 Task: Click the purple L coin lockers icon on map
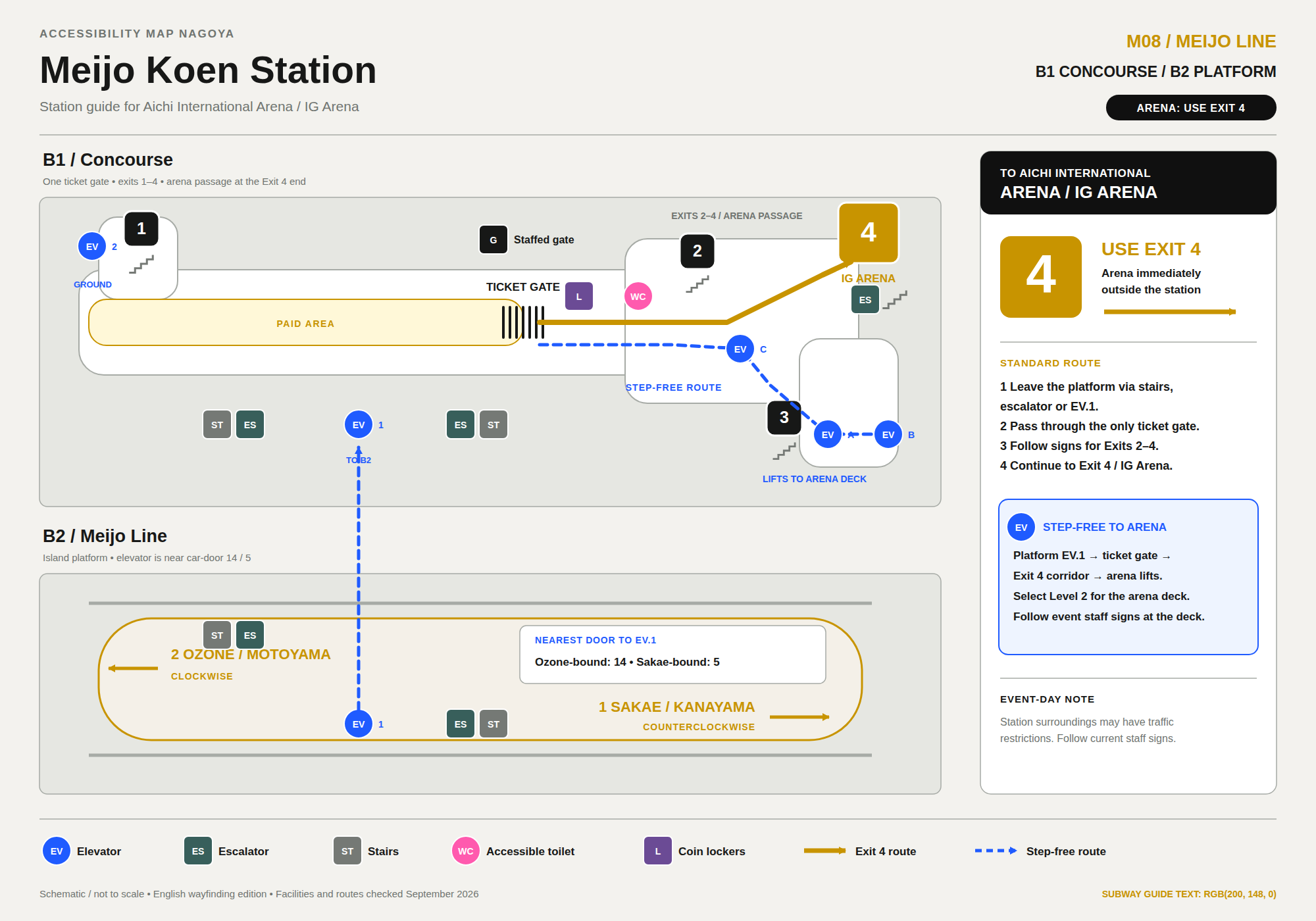pos(579,297)
